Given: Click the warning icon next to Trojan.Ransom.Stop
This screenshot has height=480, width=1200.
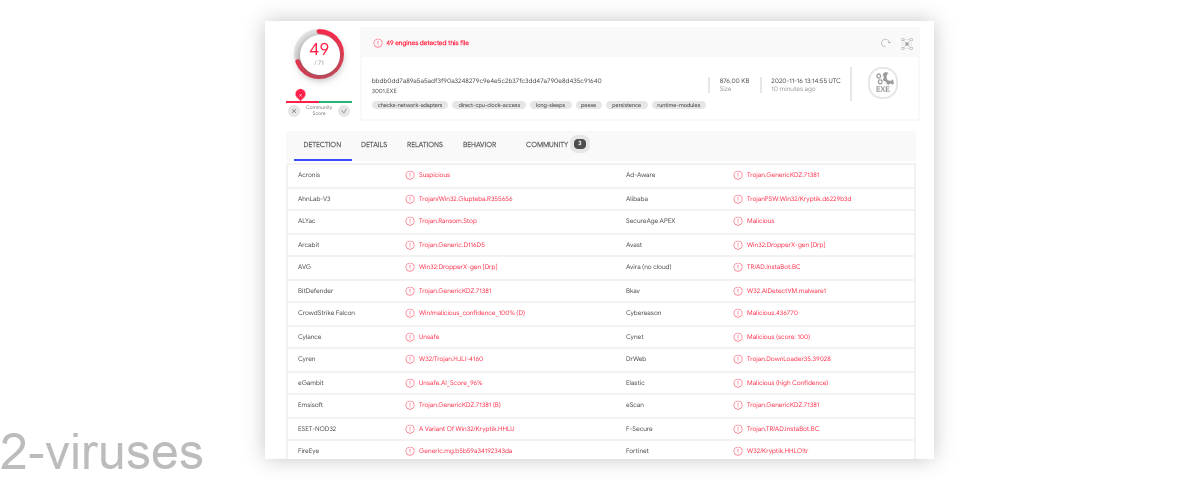Looking at the screenshot, I should click(x=410, y=221).
